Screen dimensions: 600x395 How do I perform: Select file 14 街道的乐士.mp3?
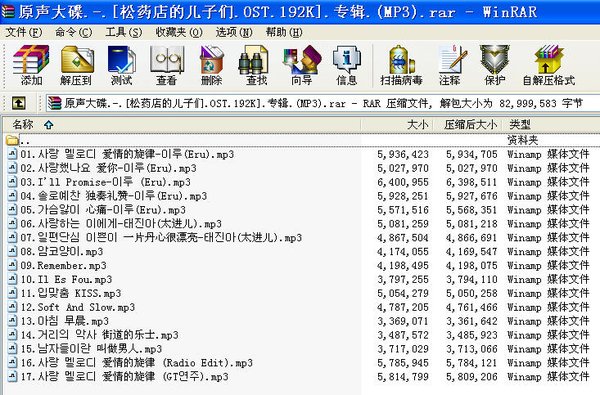99,335
